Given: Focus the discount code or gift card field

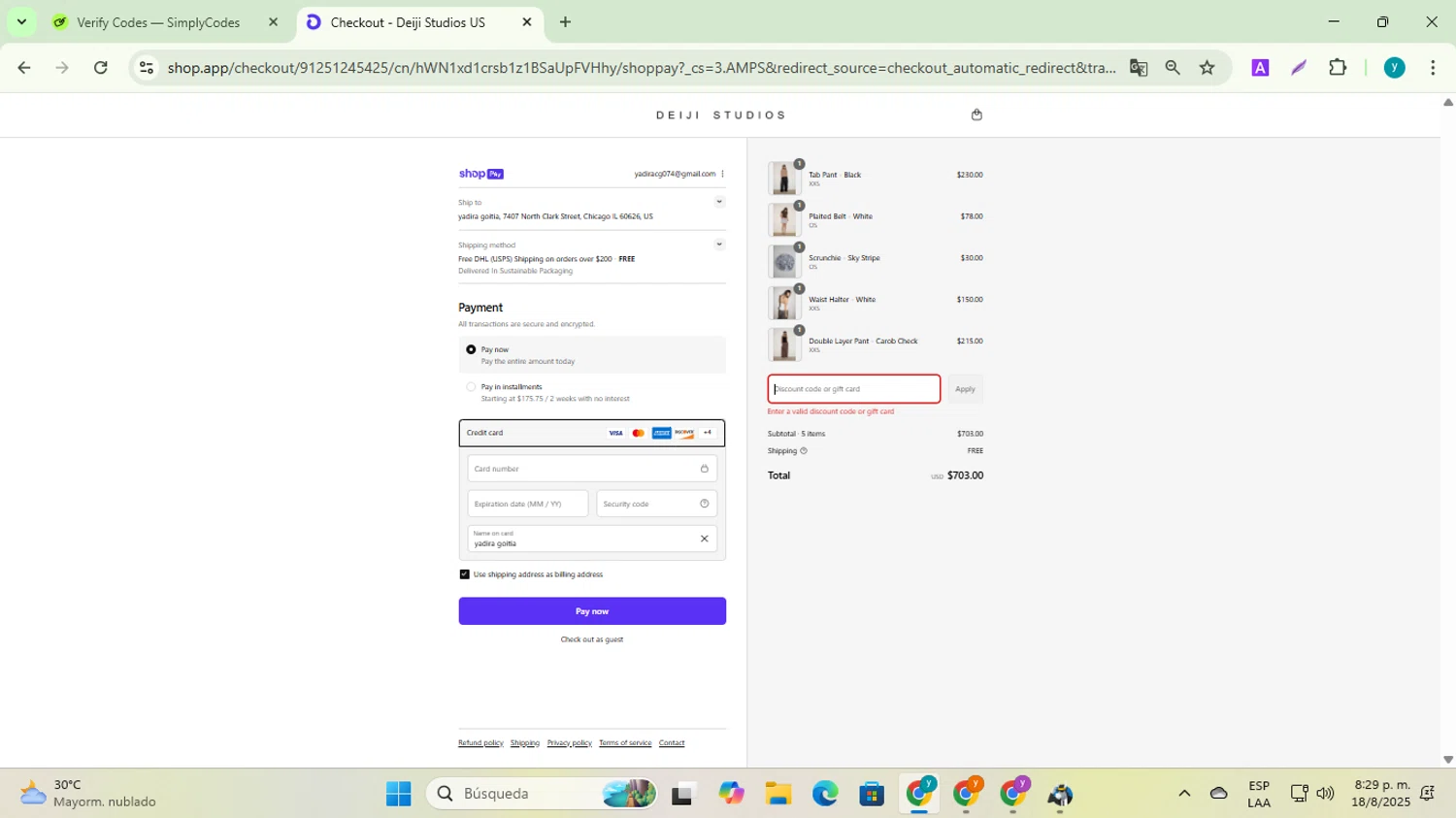Looking at the screenshot, I should 854,389.
